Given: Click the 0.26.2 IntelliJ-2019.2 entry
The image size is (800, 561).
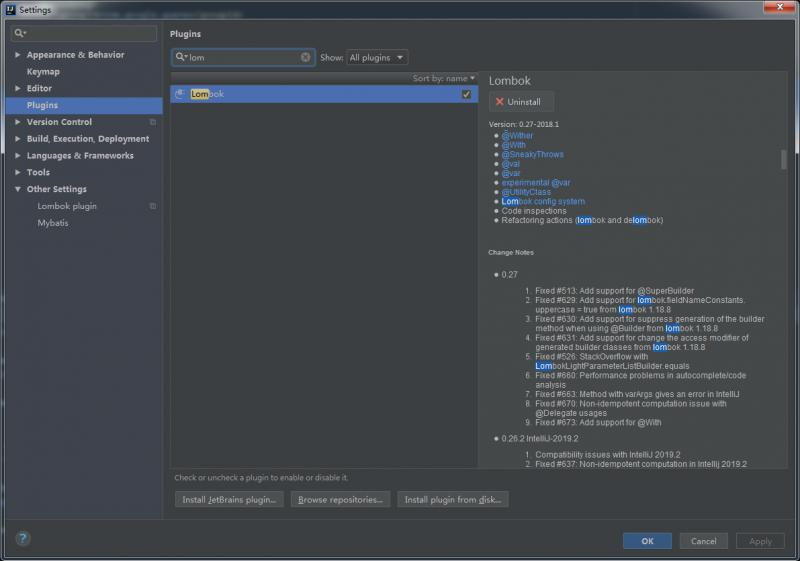Looking at the screenshot, I should (540, 439).
